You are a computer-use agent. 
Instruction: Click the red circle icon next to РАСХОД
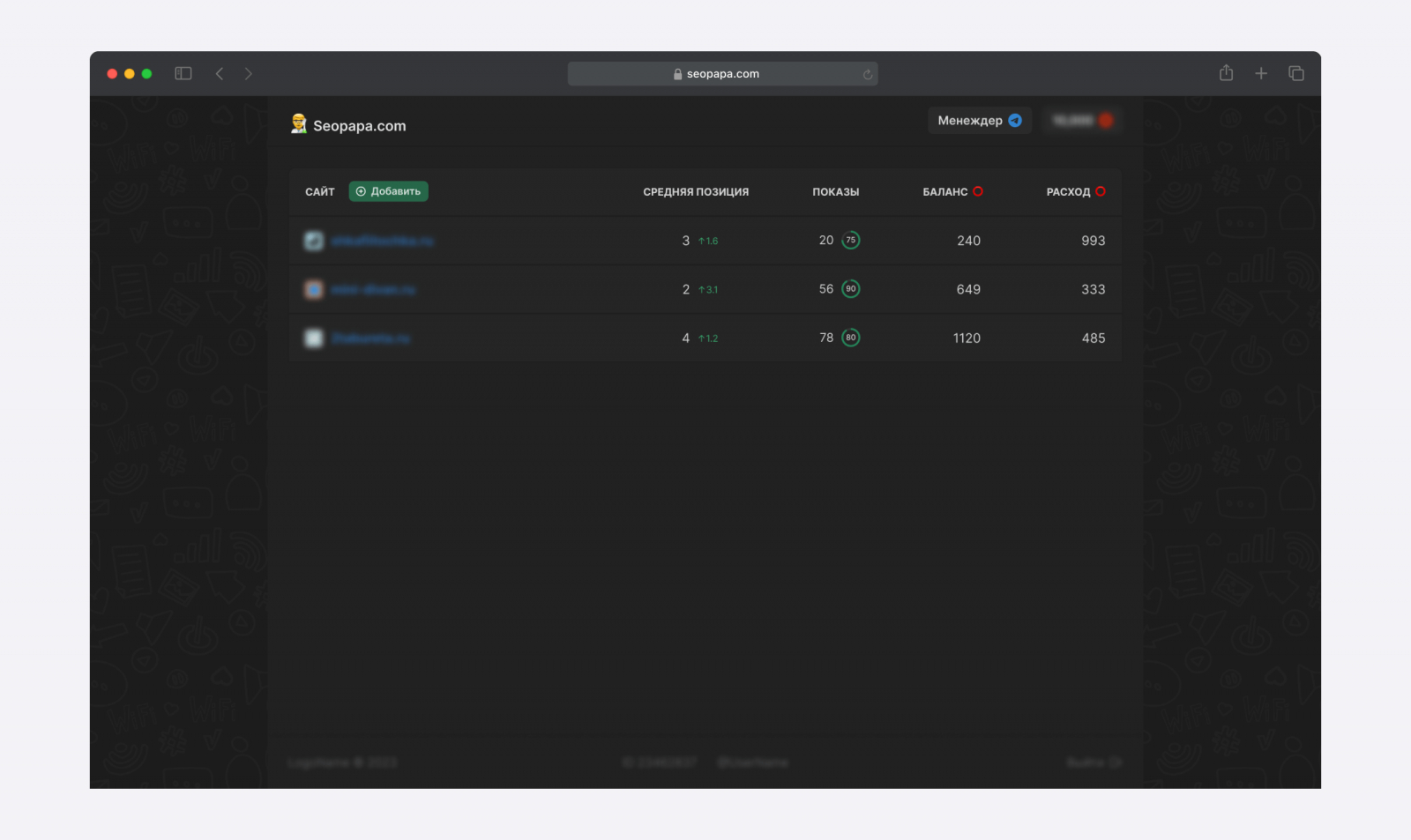(1101, 191)
